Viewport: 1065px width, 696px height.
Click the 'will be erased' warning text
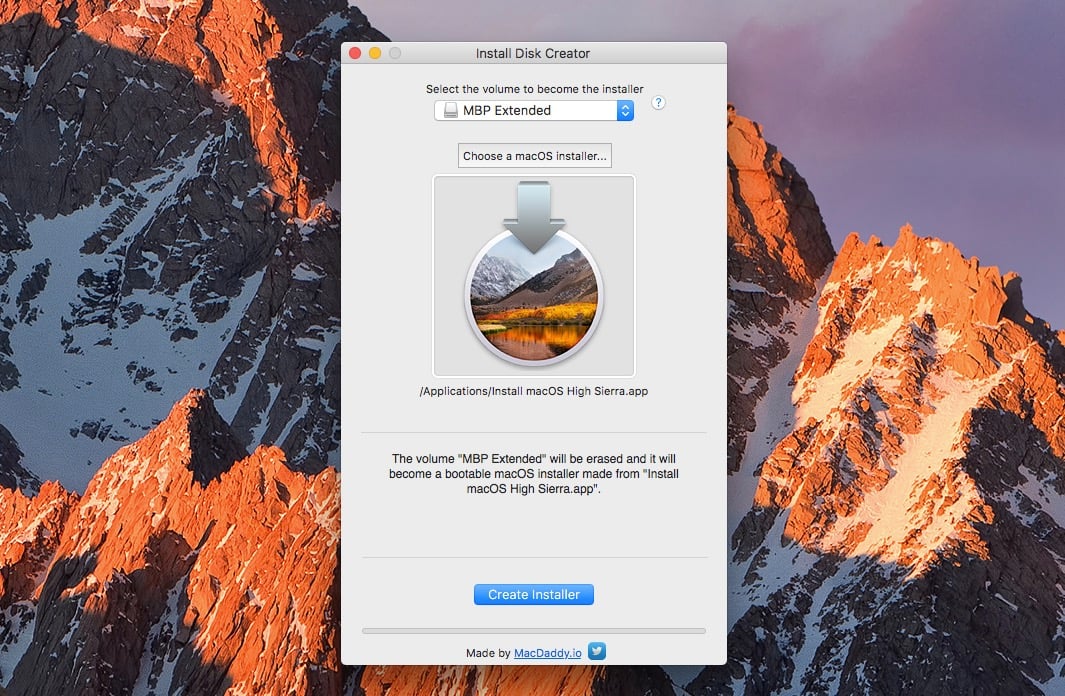tap(534, 473)
